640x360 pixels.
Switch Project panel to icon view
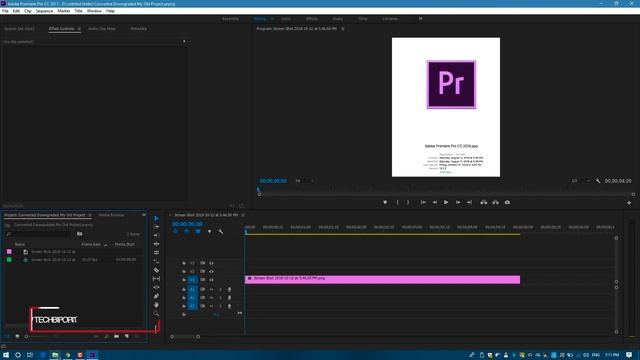(17, 336)
